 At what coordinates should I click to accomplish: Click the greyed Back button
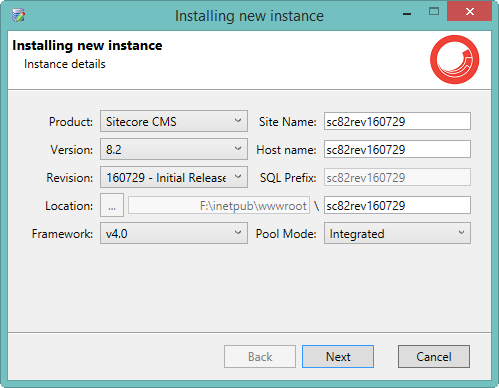coord(260,357)
